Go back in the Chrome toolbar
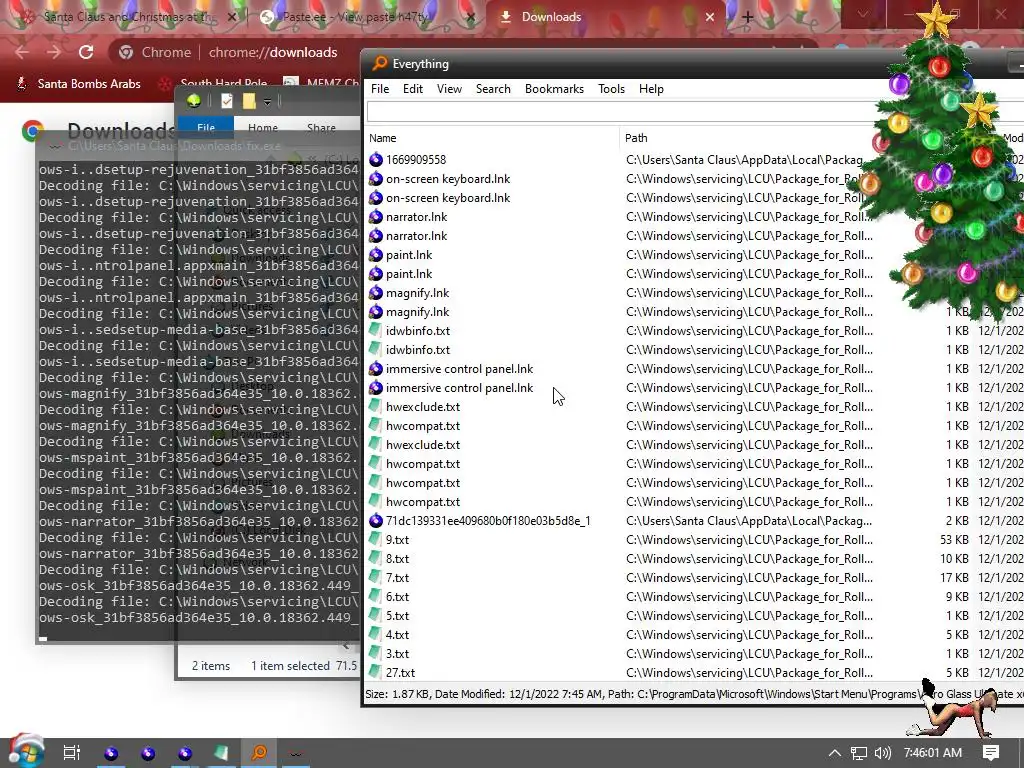1024x768 pixels. click(x=22, y=52)
